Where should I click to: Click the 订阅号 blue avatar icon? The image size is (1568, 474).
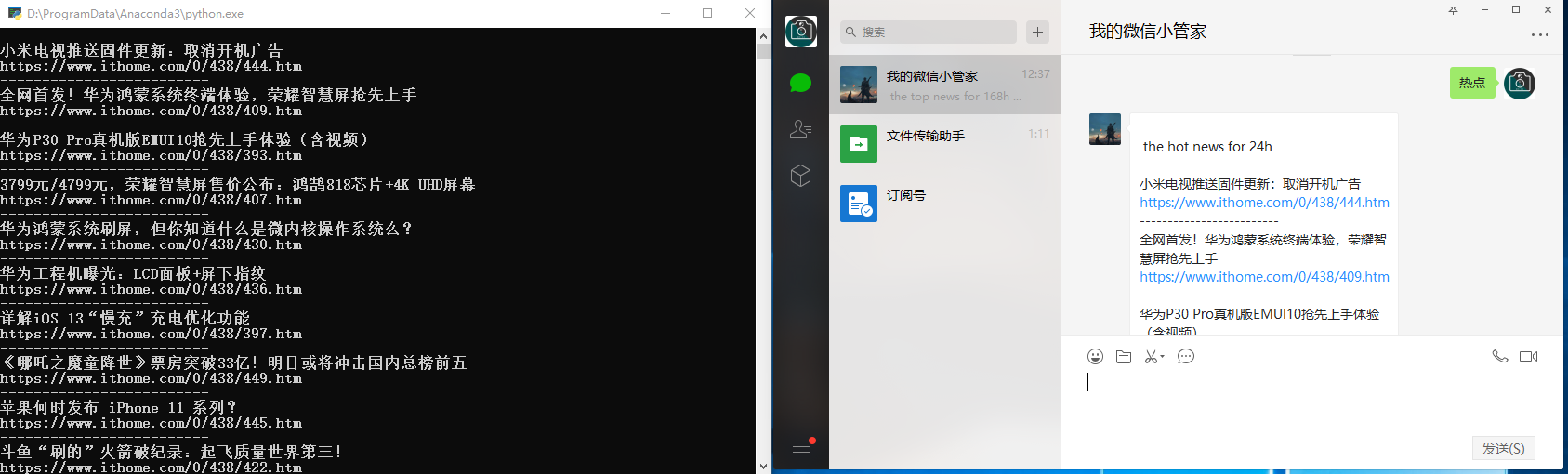coord(859,204)
